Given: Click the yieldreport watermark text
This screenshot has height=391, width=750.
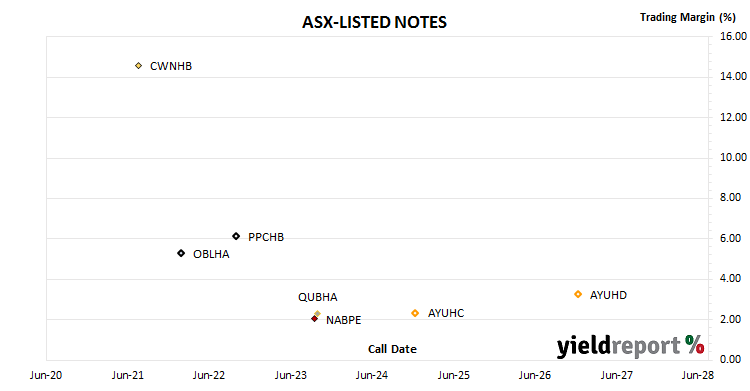Looking at the screenshot, I should tap(618, 346).
